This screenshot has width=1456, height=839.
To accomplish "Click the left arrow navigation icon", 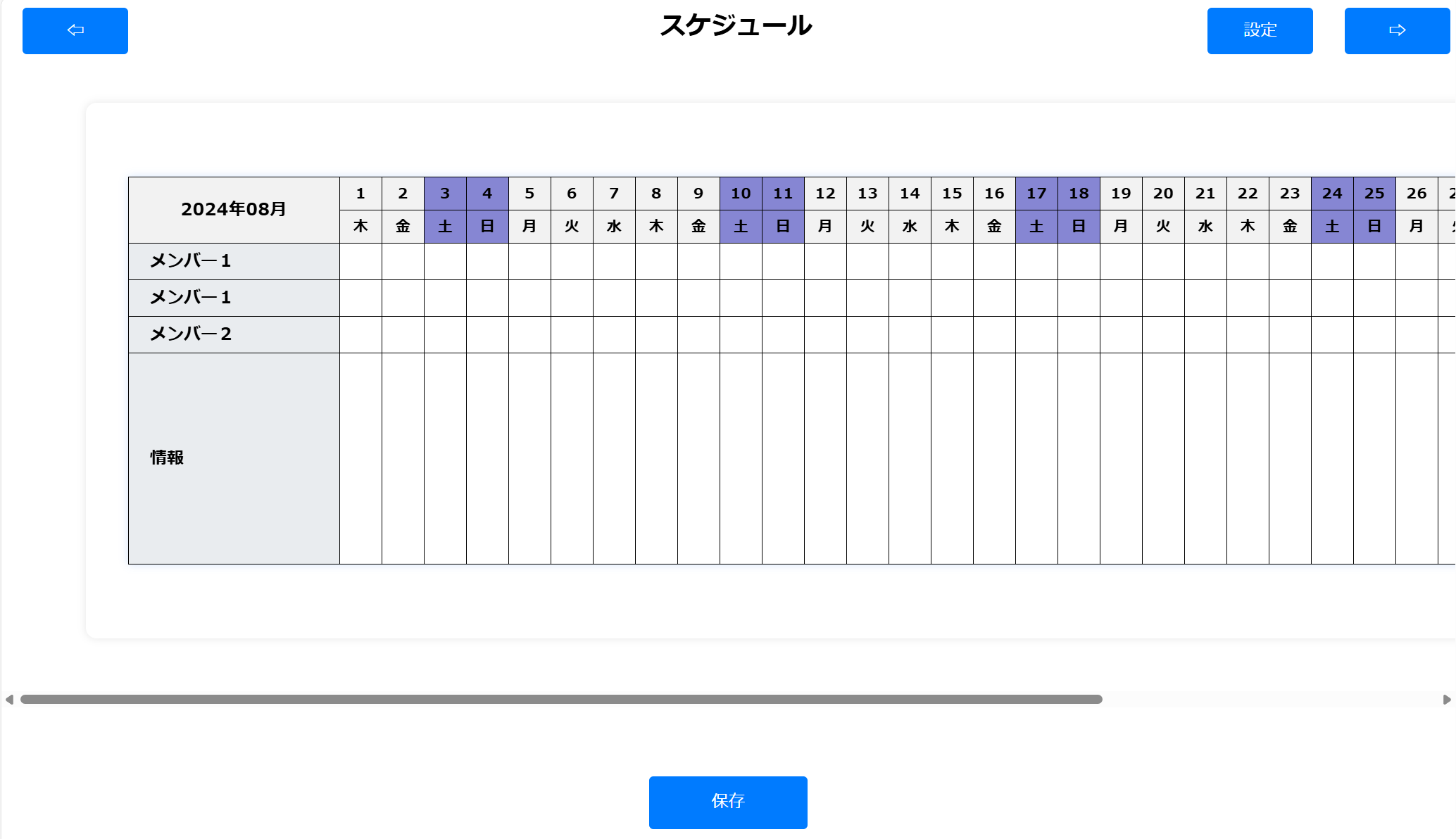I will tap(75, 30).
